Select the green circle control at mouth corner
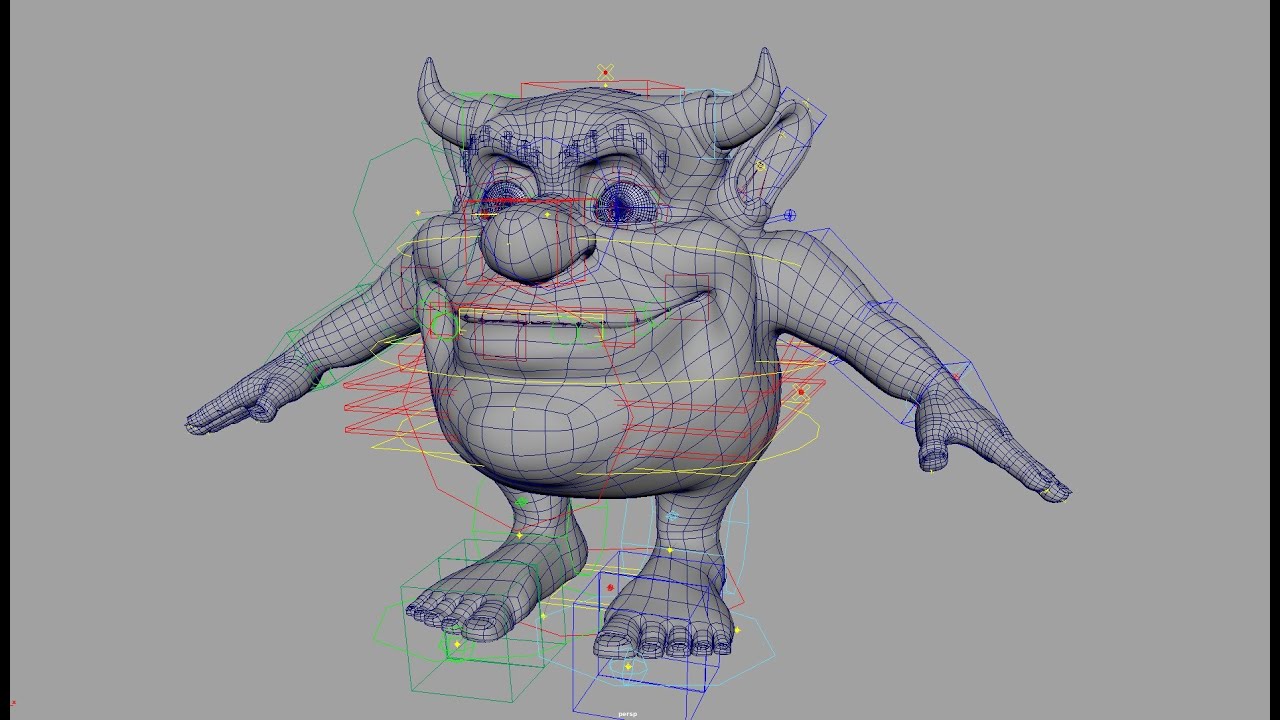The width and height of the screenshot is (1280, 720). click(443, 324)
